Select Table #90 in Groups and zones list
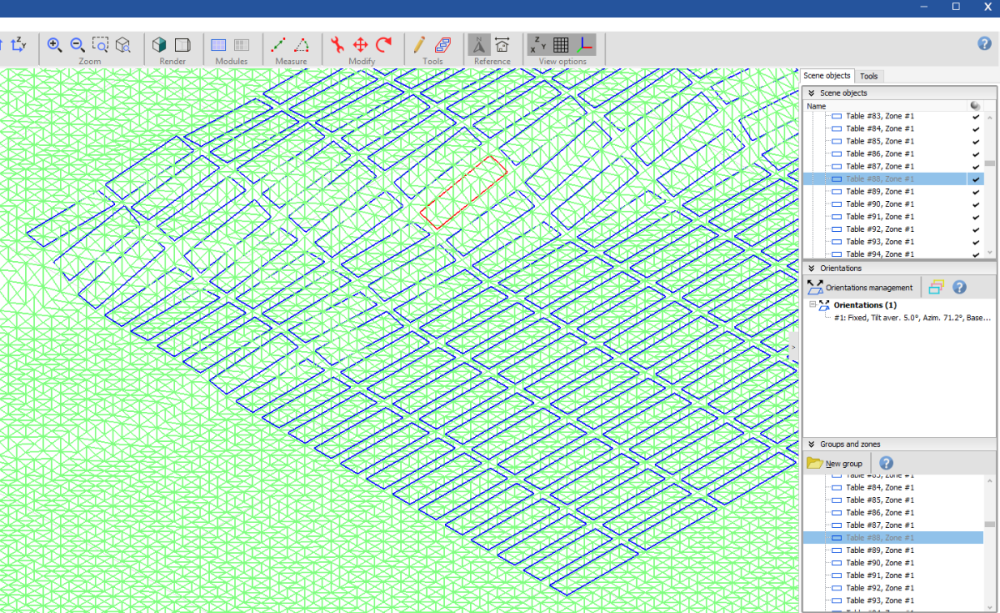This screenshot has height=613, width=1000. (x=879, y=563)
